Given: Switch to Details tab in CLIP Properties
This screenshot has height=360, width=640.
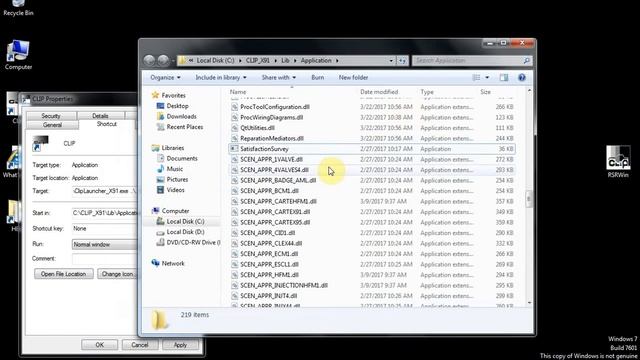Looking at the screenshot, I should 100,116.
